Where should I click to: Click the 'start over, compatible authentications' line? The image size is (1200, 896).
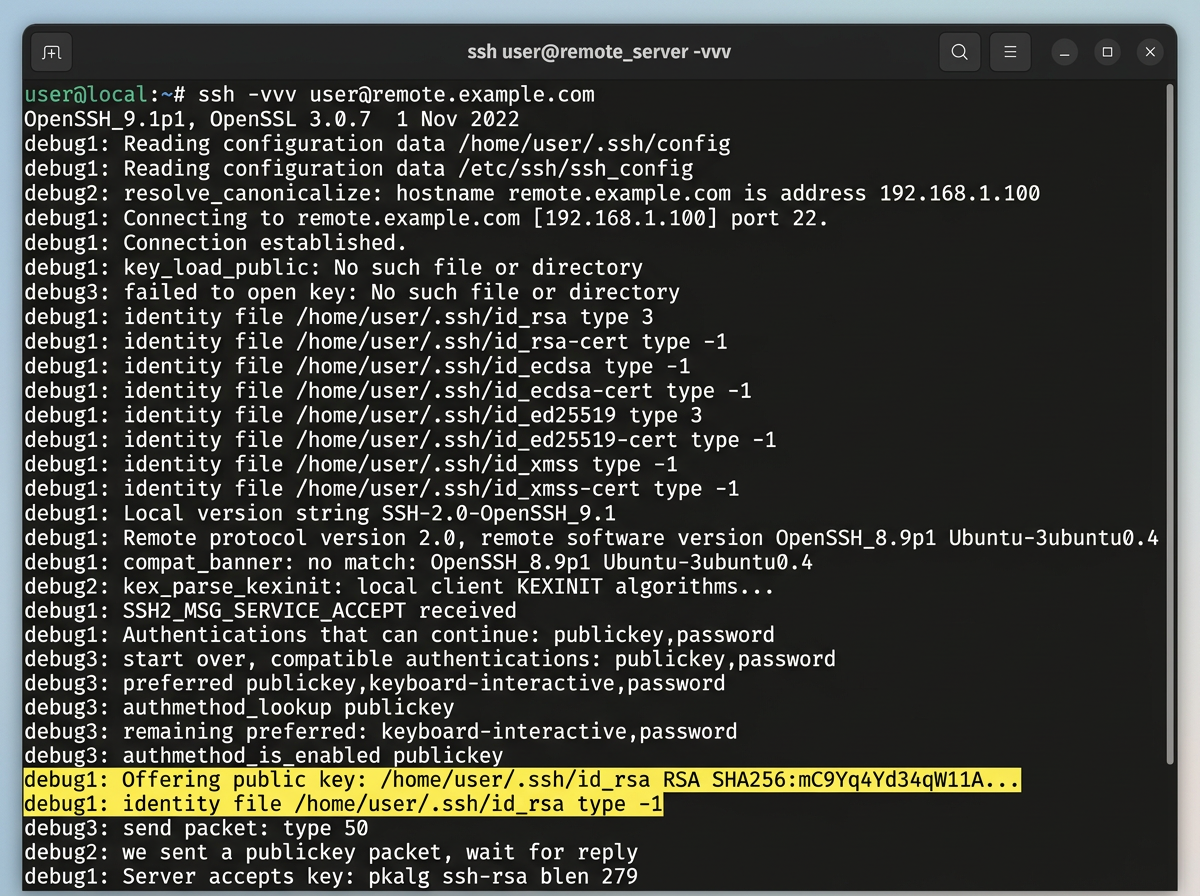coord(431,659)
